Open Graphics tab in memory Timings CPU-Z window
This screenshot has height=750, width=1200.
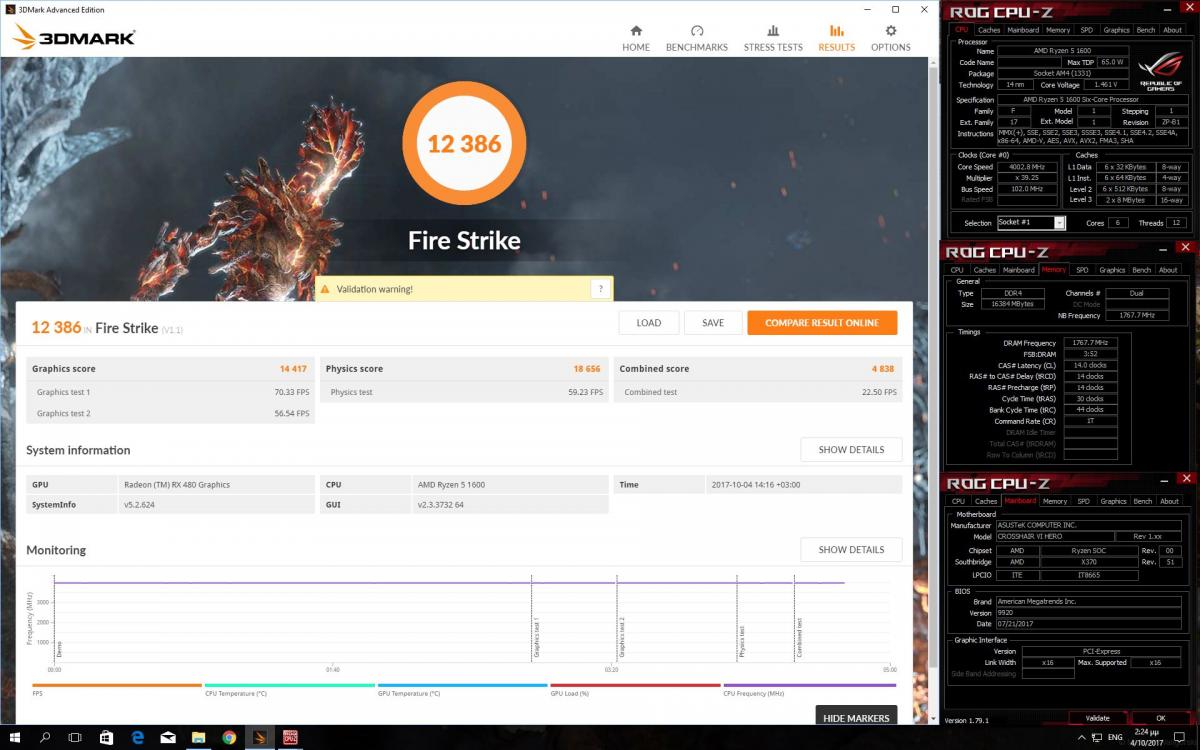coord(1112,270)
